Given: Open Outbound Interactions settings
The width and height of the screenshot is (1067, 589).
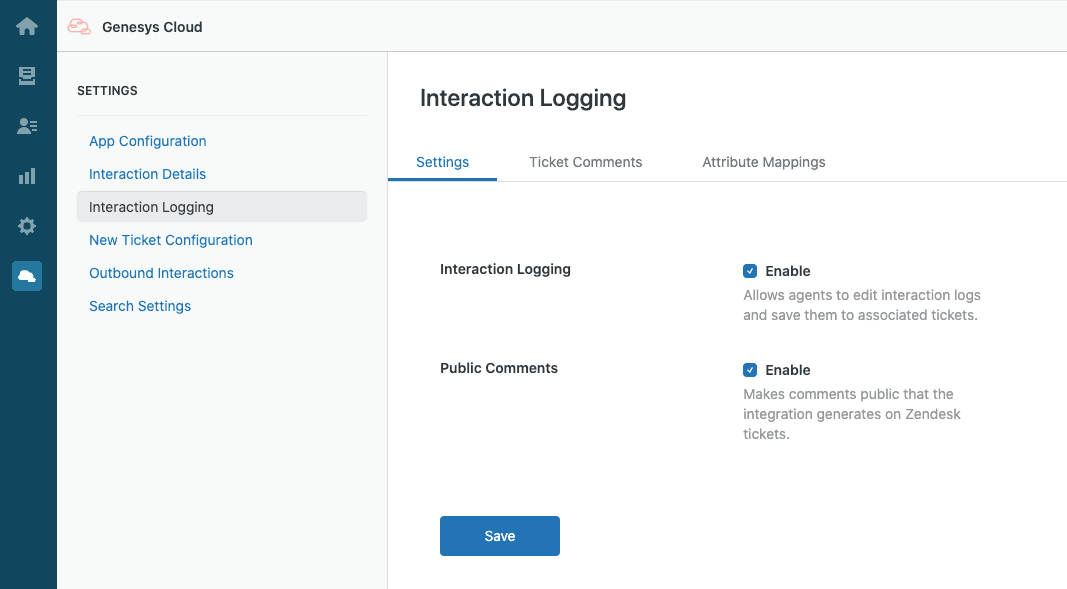Looking at the screenshot, I should point(161,273).
